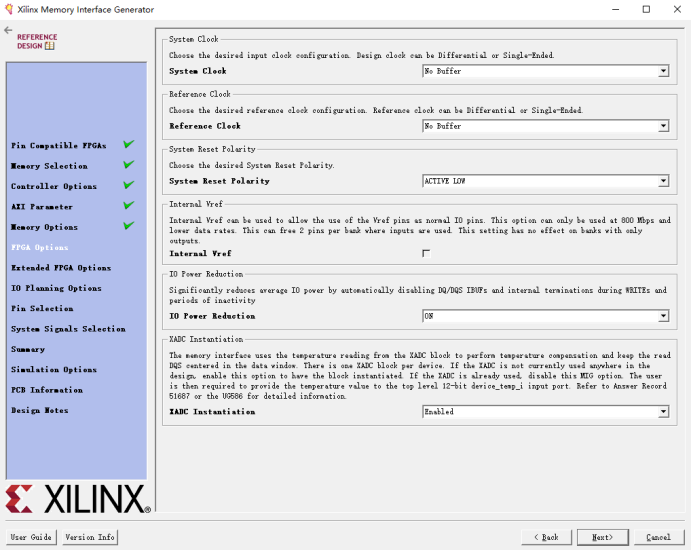Click green checkmark beside Controller Options
Image resolution: width=695 pixels, height=555 pixels.
point(129,185)
